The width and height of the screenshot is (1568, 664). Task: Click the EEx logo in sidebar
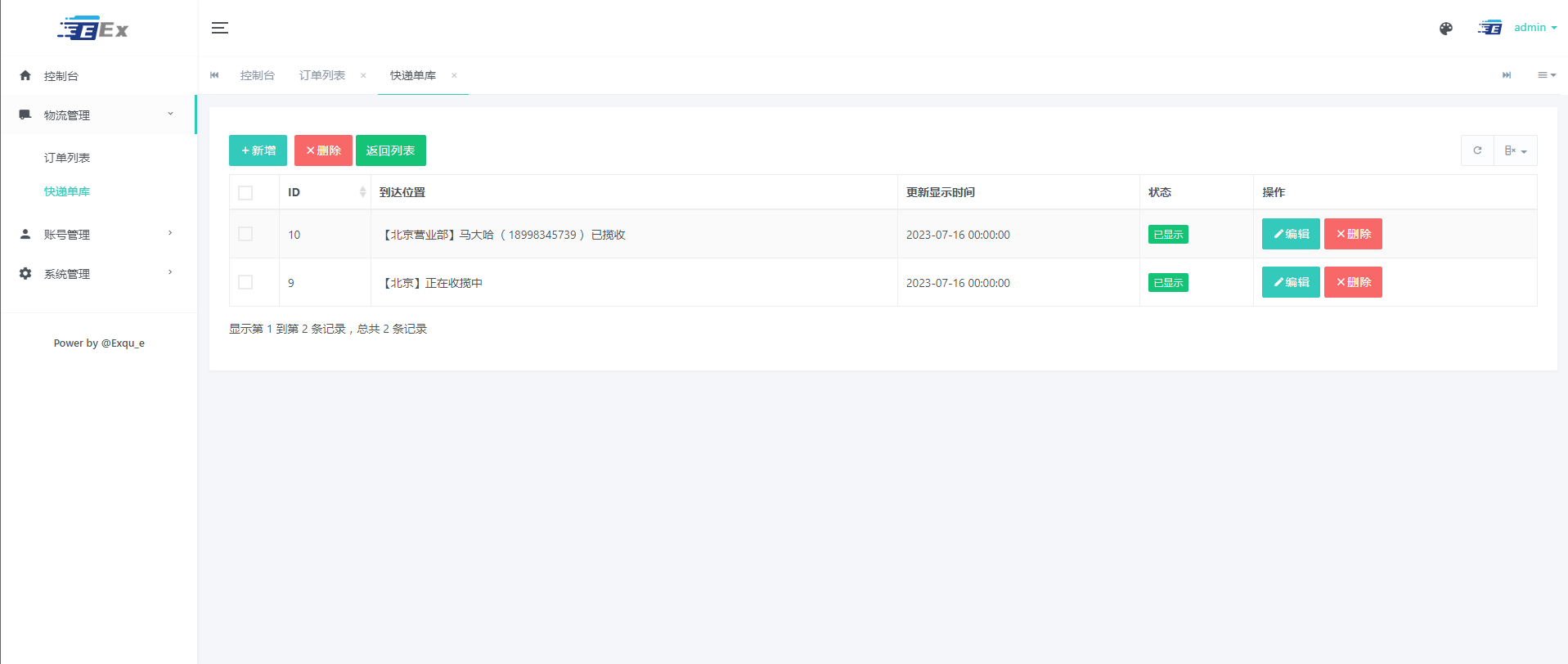pos(93,29)
